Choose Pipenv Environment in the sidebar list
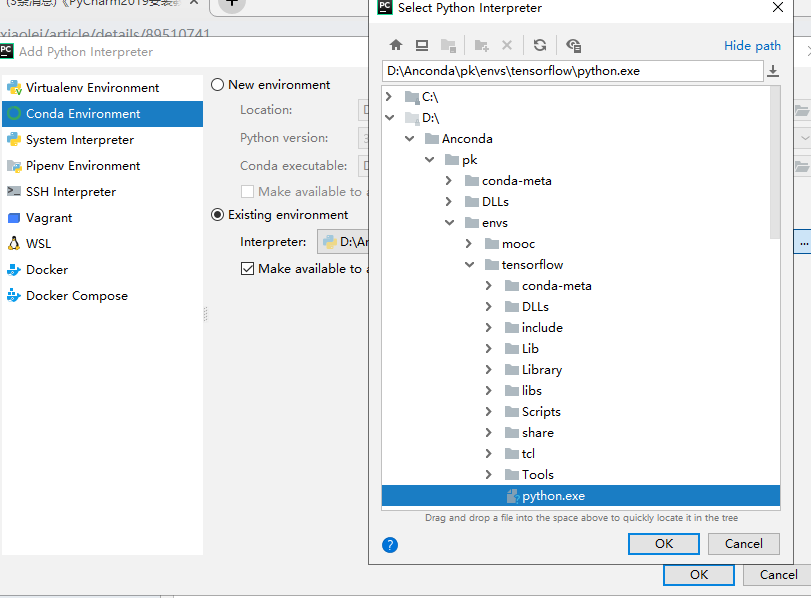The width and height of the screenshot is (811, 598). point(102,166)
